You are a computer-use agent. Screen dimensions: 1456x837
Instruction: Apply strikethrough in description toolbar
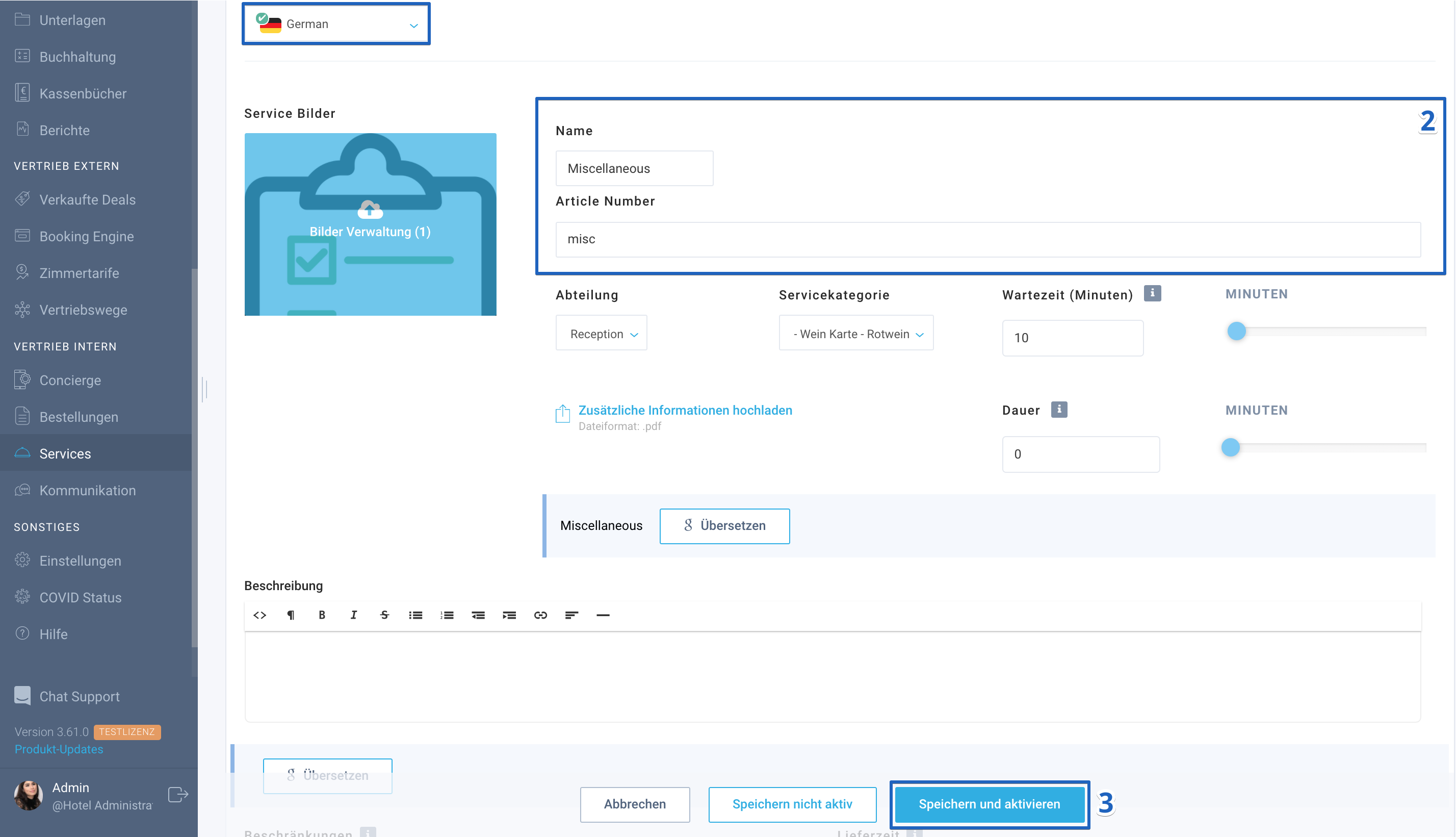384,615
